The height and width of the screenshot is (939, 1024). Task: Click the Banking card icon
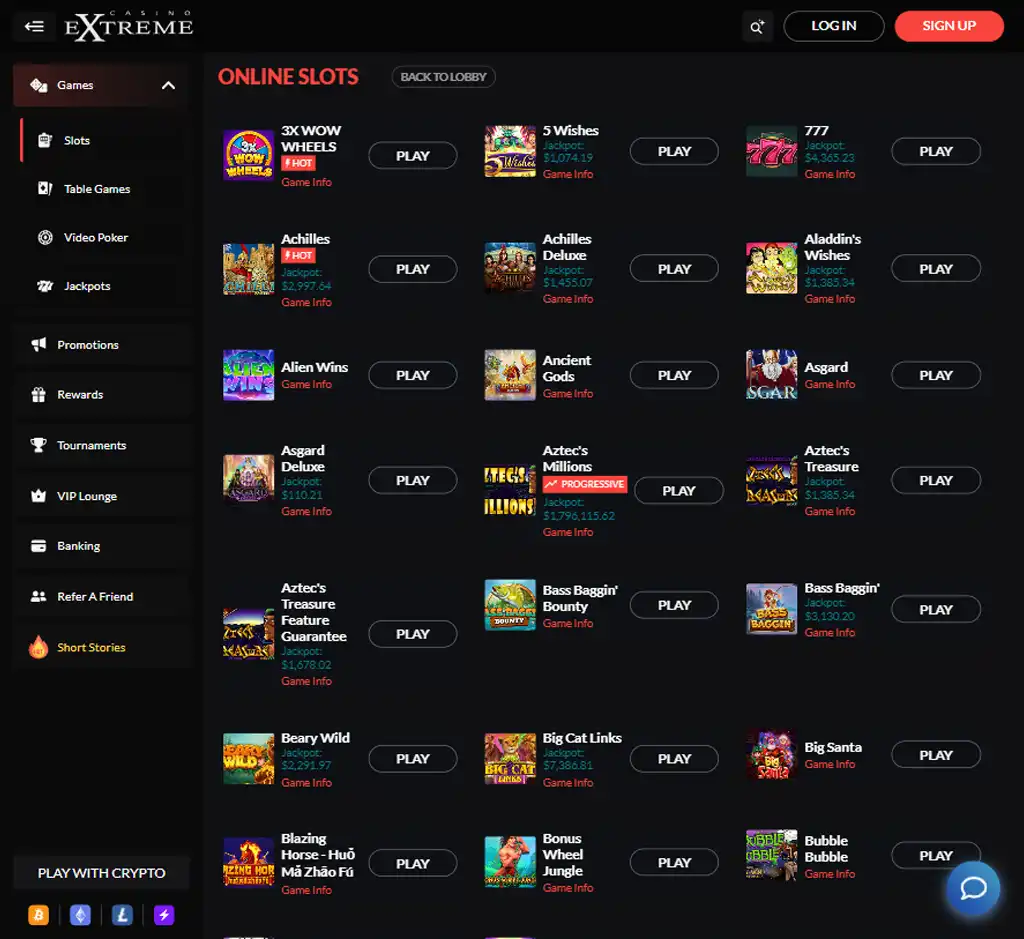tap(39, 546)
